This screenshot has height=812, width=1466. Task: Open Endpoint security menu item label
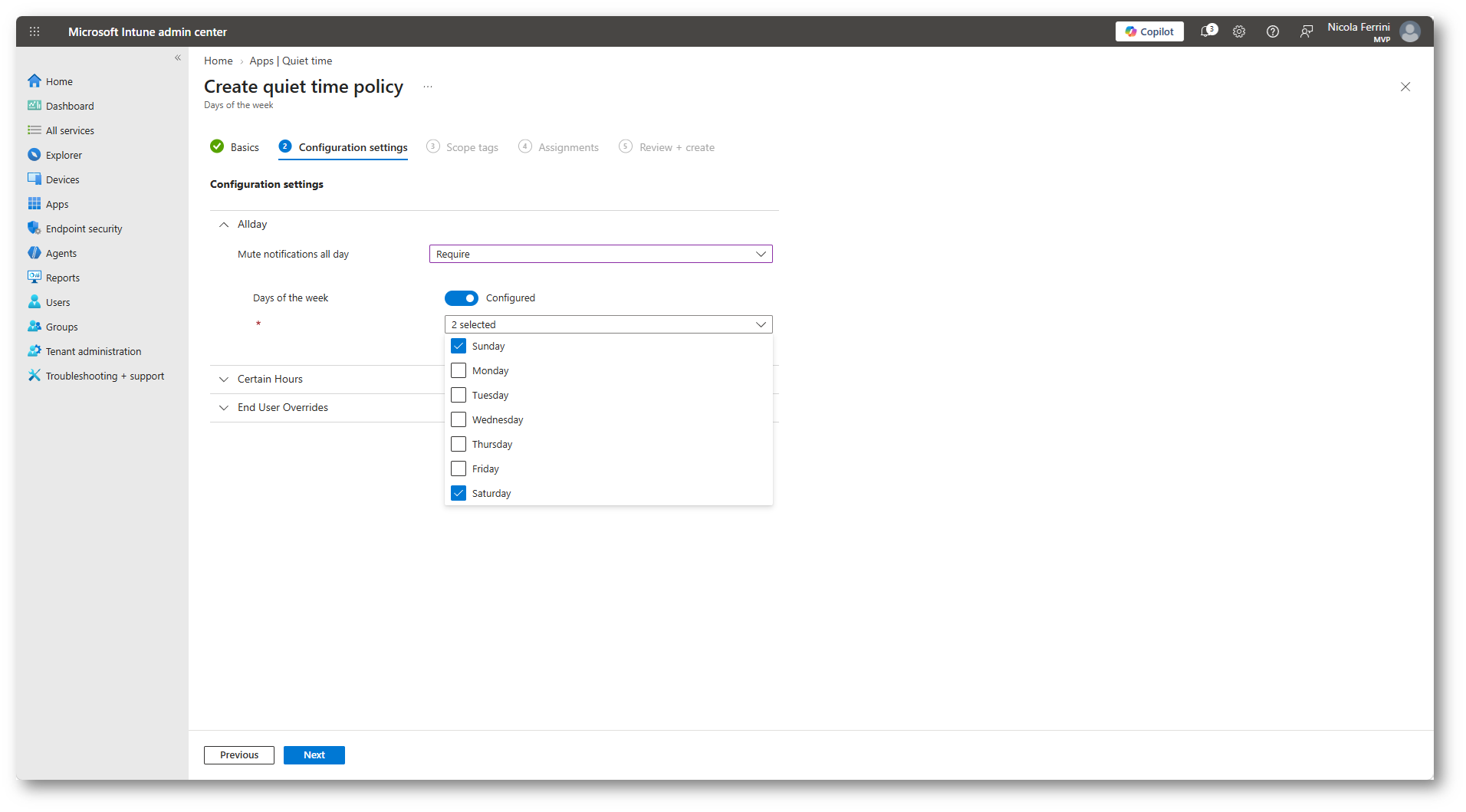[x=84, y=228]
